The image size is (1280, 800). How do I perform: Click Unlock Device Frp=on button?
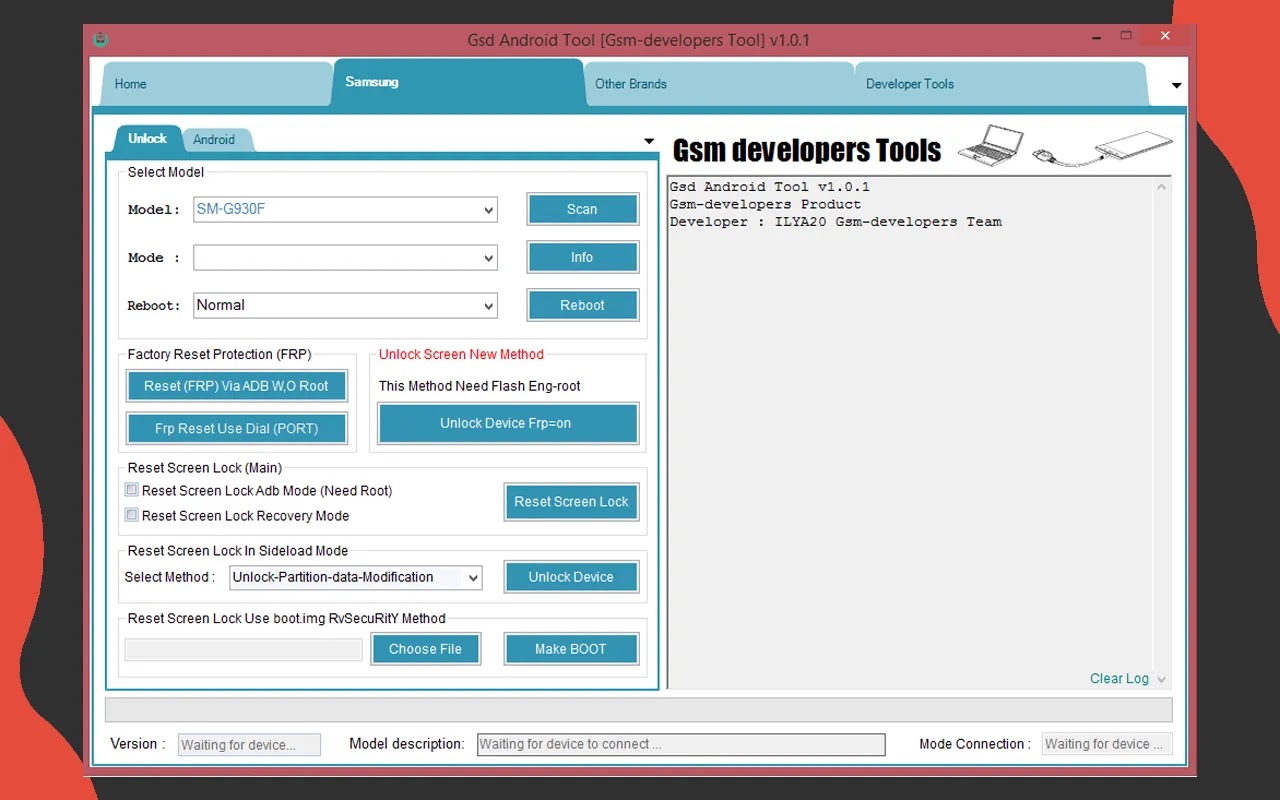[x=506, y=423]
